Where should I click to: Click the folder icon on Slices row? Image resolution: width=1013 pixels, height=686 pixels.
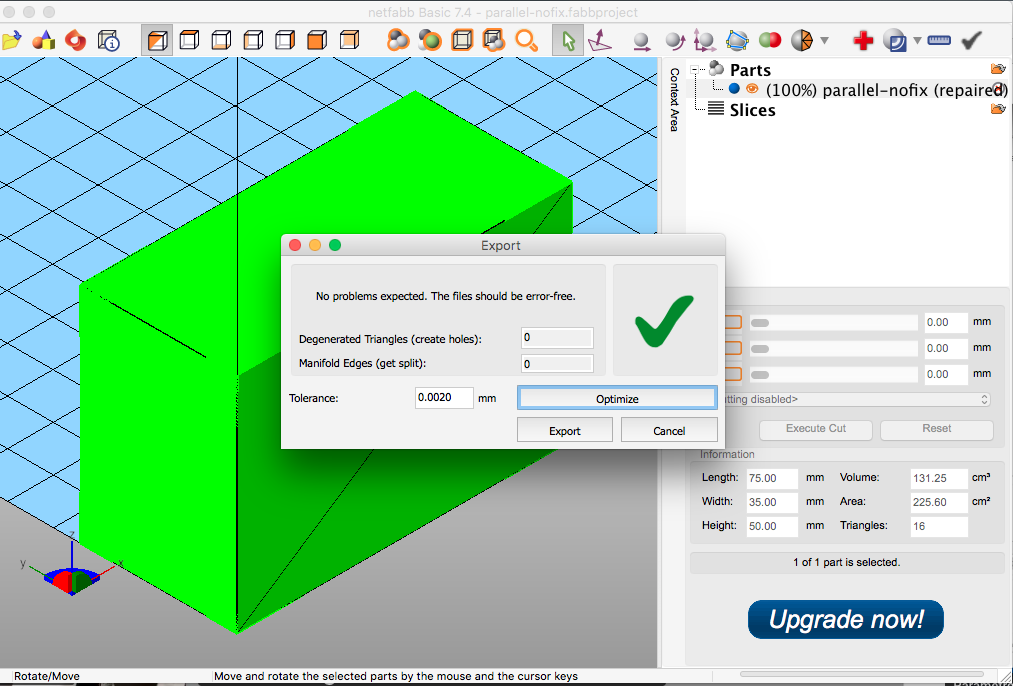tap(997, 109)
